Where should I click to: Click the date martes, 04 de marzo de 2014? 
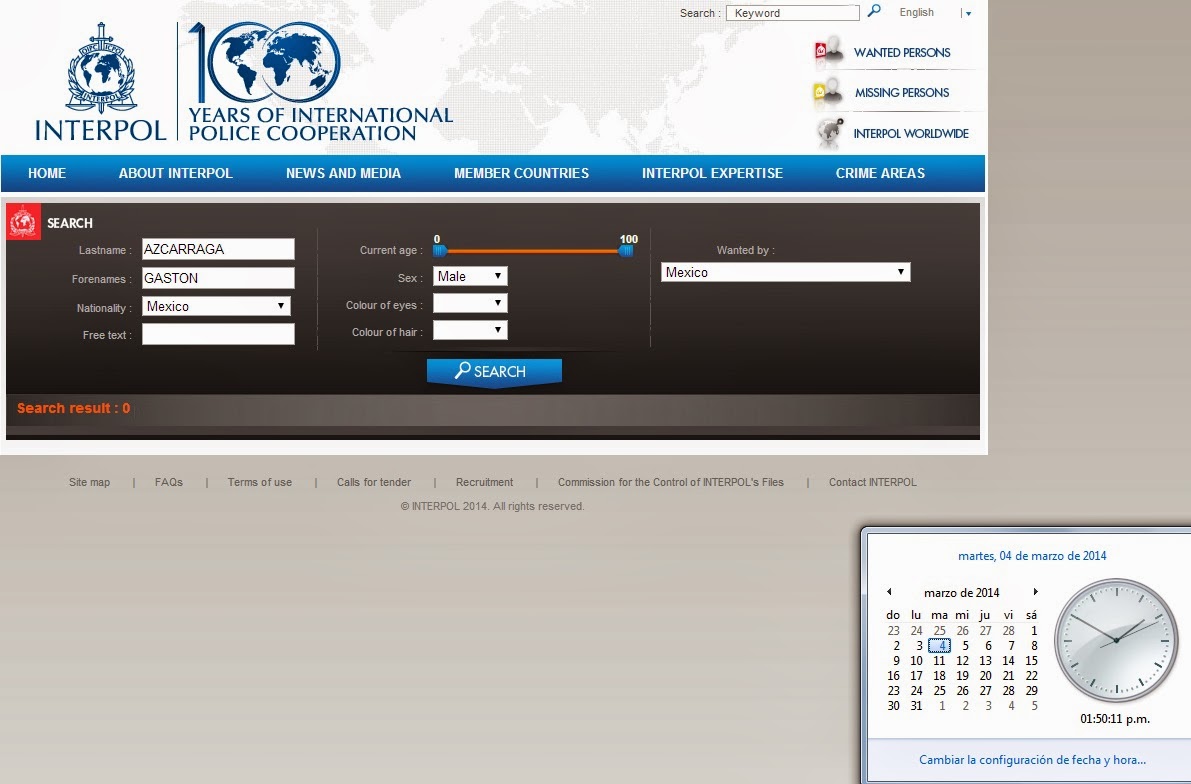click(1032, 556)
